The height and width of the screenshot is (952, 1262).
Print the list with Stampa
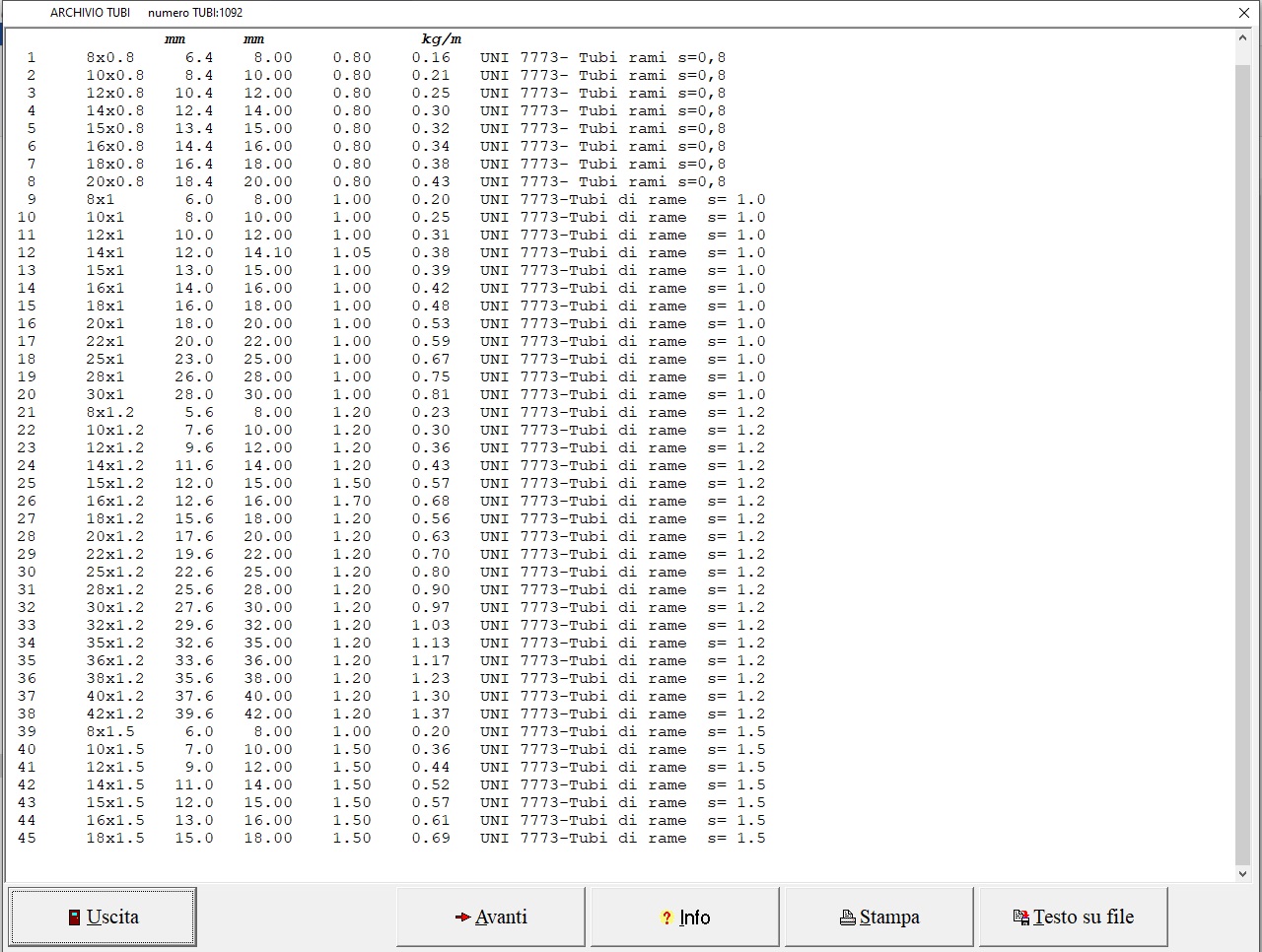pyautogui.click(x=879, y=917)
